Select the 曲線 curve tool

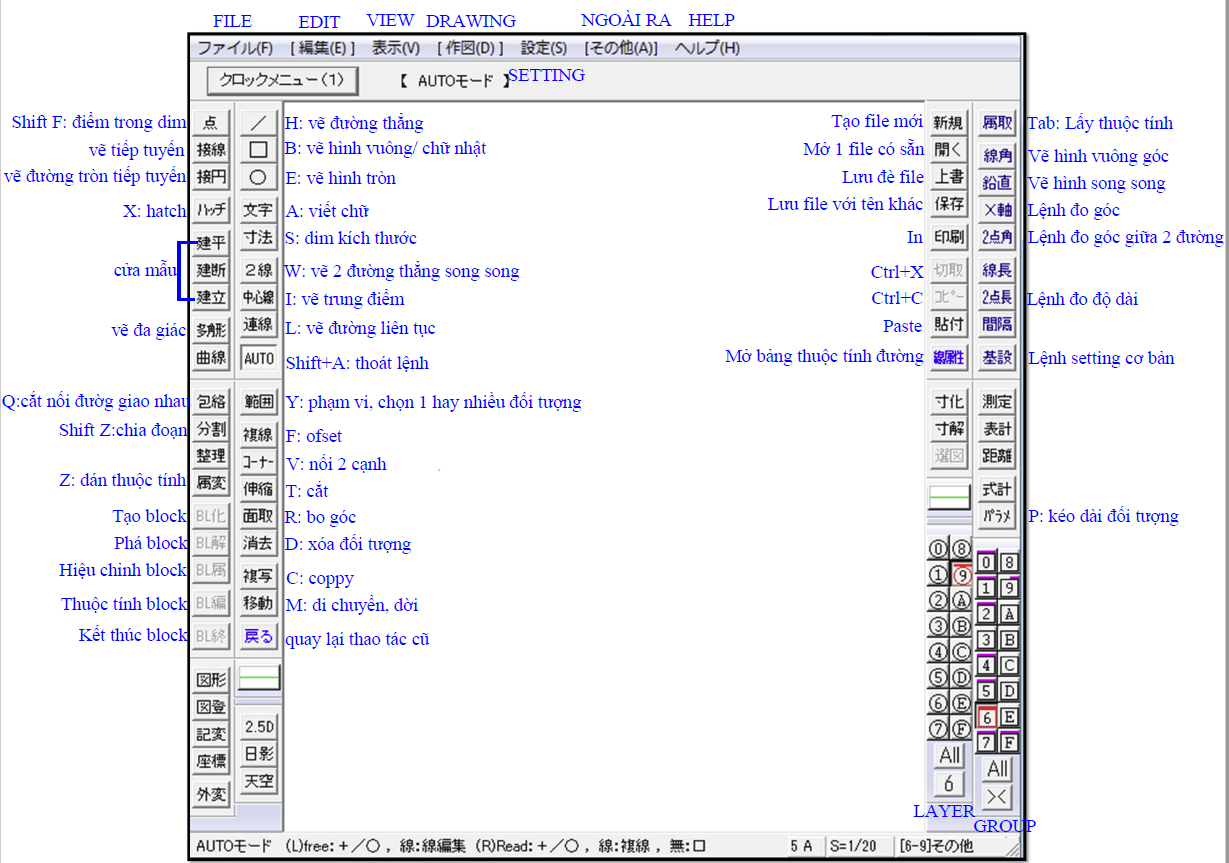[211, 357]
